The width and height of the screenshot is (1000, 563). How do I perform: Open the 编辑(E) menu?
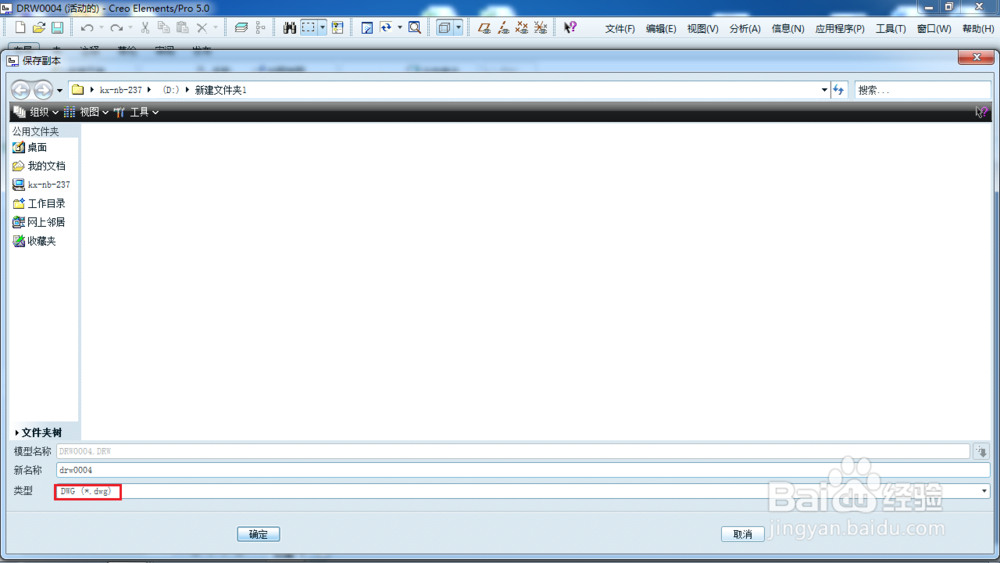coord(661,29)
